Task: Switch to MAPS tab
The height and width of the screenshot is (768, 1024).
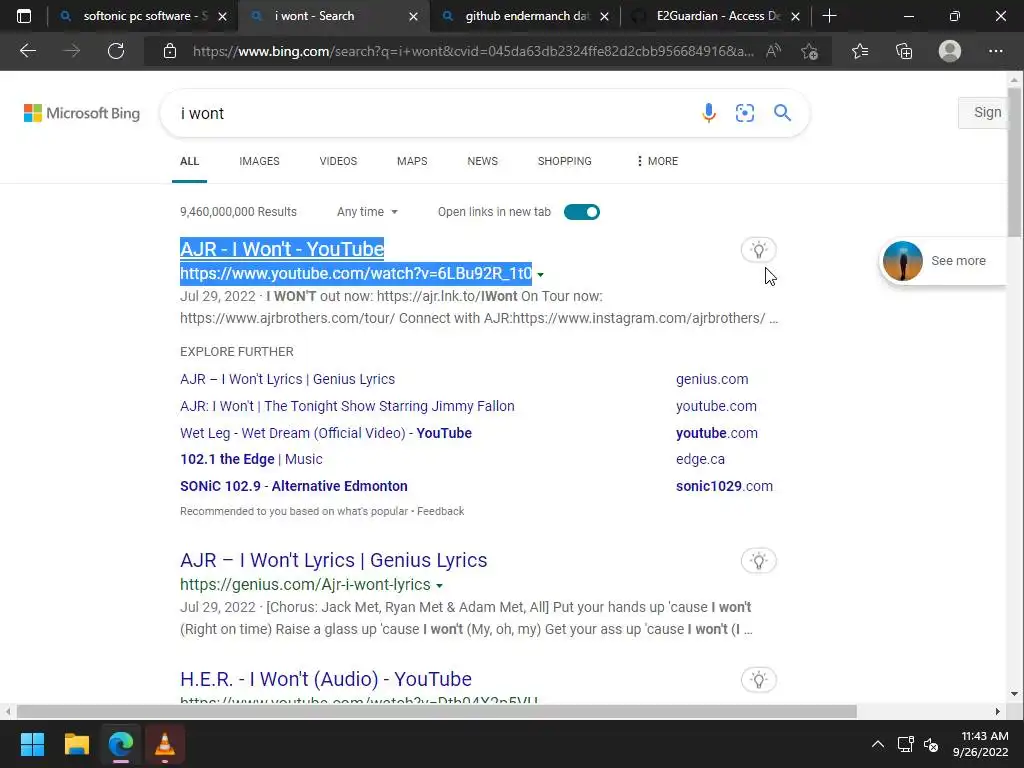Action: pyautogui.click(x=412, y=161)
